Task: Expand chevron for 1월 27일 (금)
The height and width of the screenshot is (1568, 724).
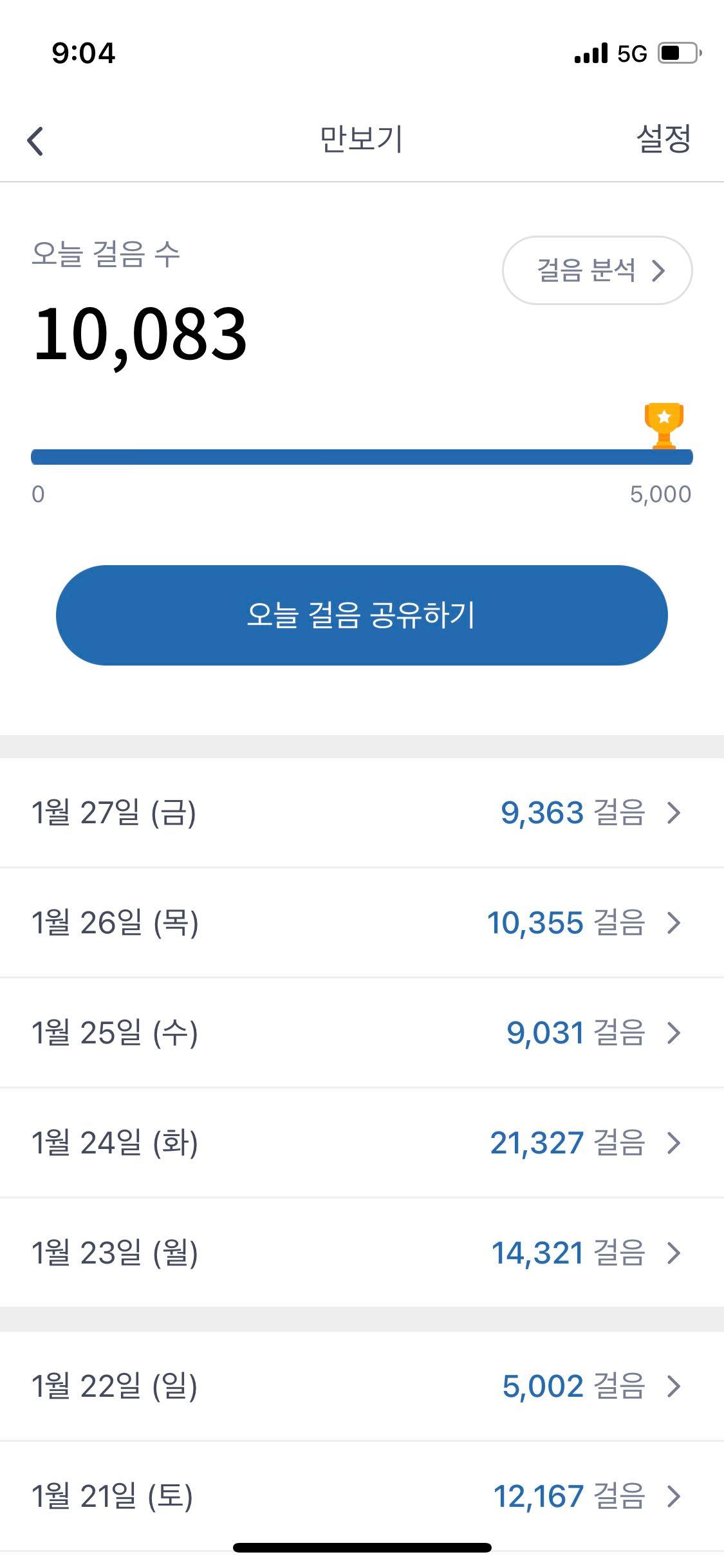Action: tap(674, 813)
